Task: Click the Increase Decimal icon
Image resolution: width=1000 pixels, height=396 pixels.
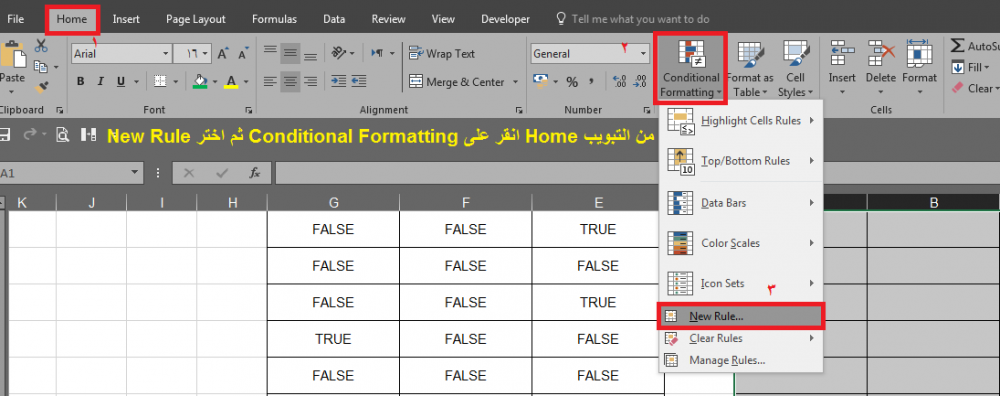Action: 619,82
